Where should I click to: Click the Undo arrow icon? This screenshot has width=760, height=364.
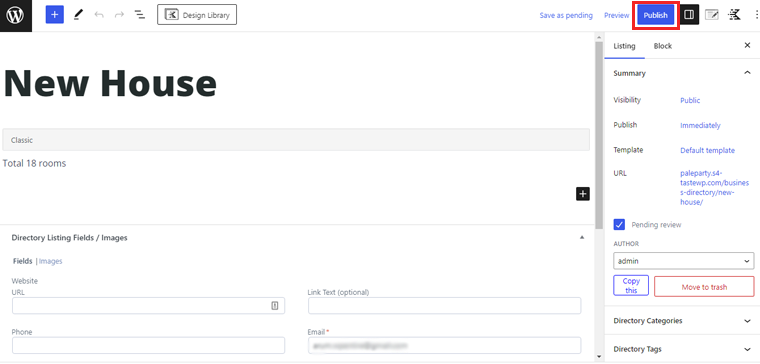99,15
